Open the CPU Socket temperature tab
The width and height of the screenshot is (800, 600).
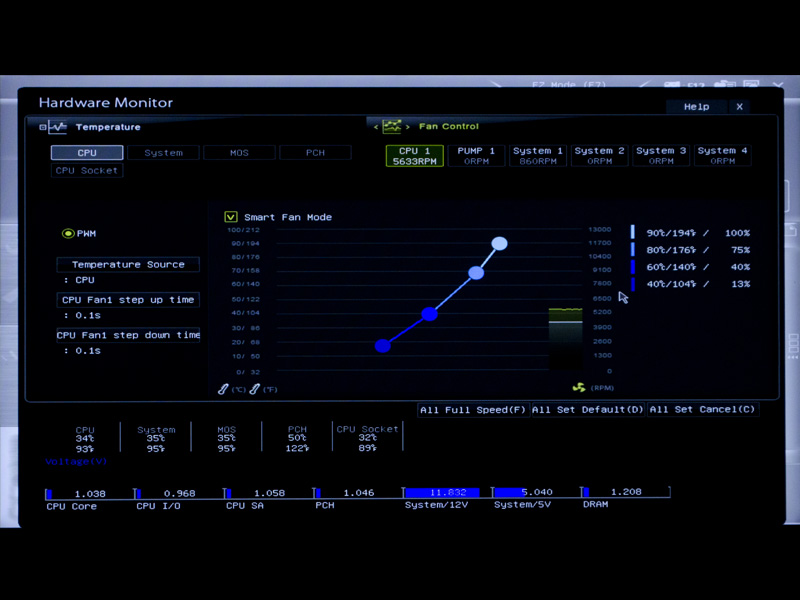tap(86, 170)
